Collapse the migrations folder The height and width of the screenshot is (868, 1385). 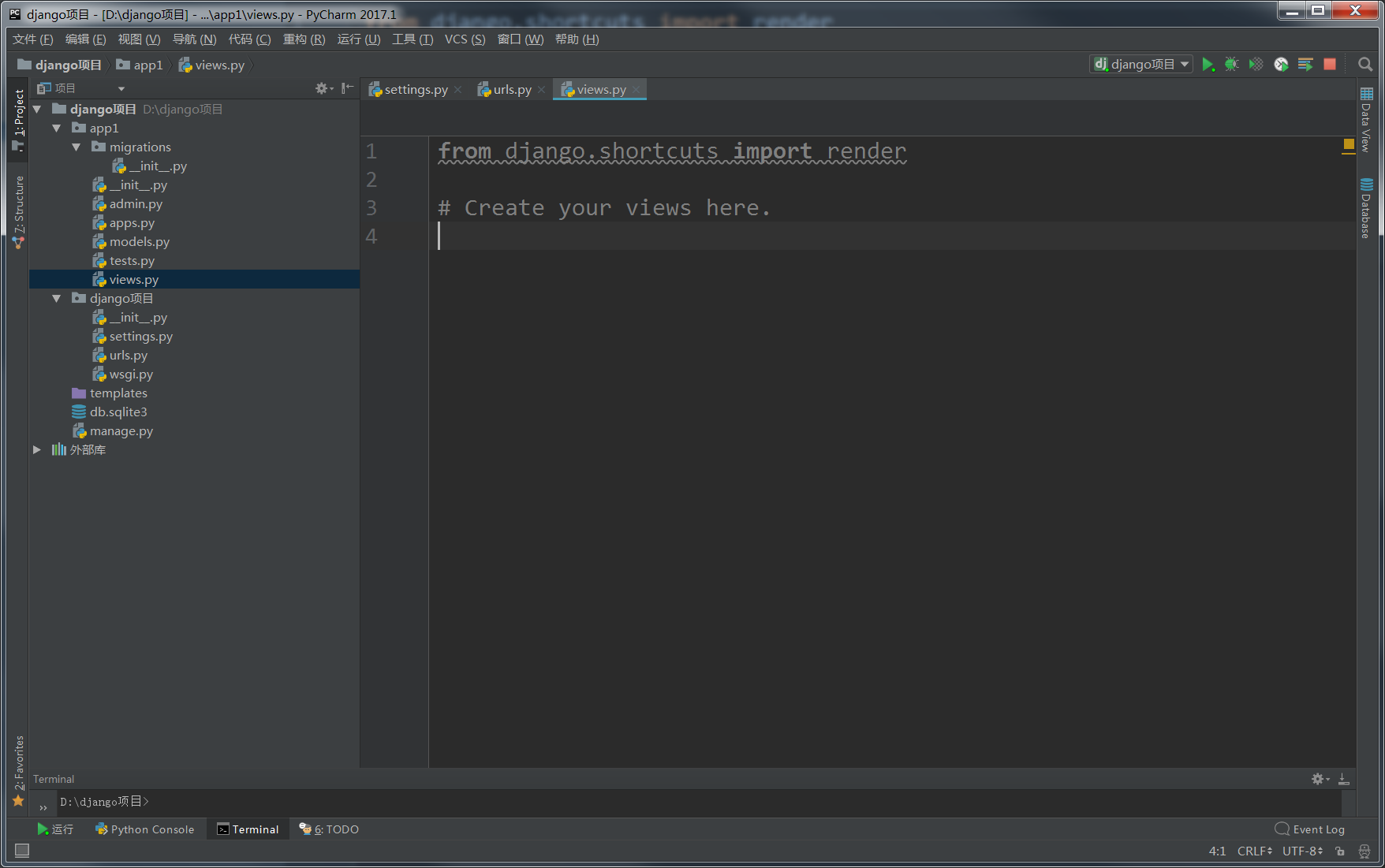pyautogui.click(x=76, y=147)
